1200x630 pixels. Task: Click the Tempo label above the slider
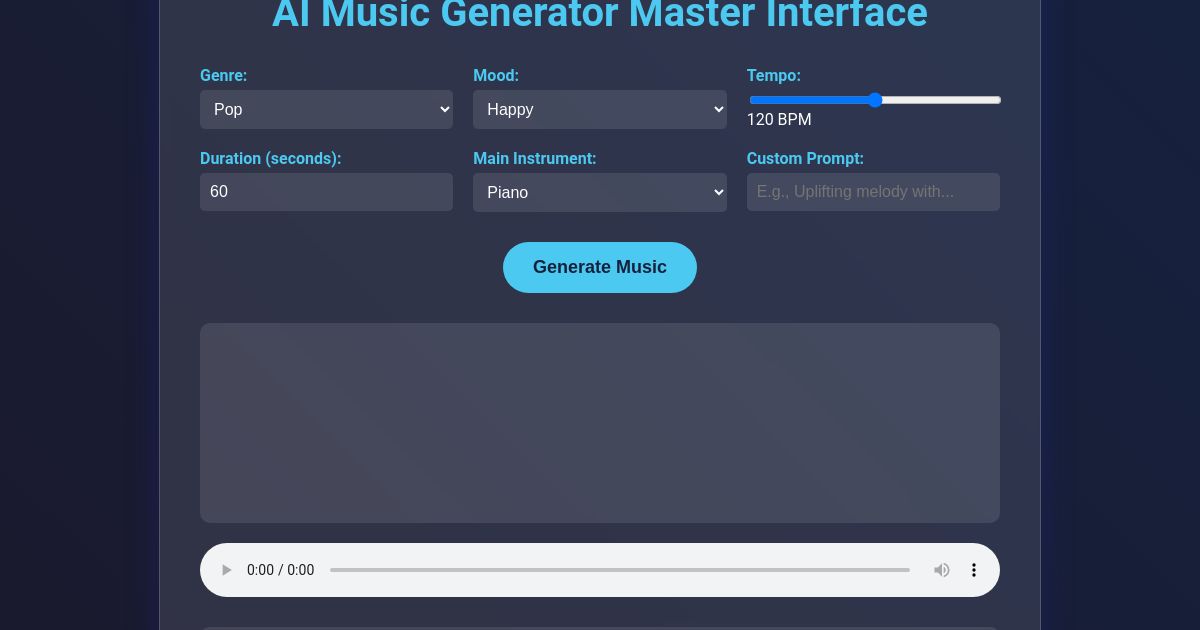(x=774, y=76)
